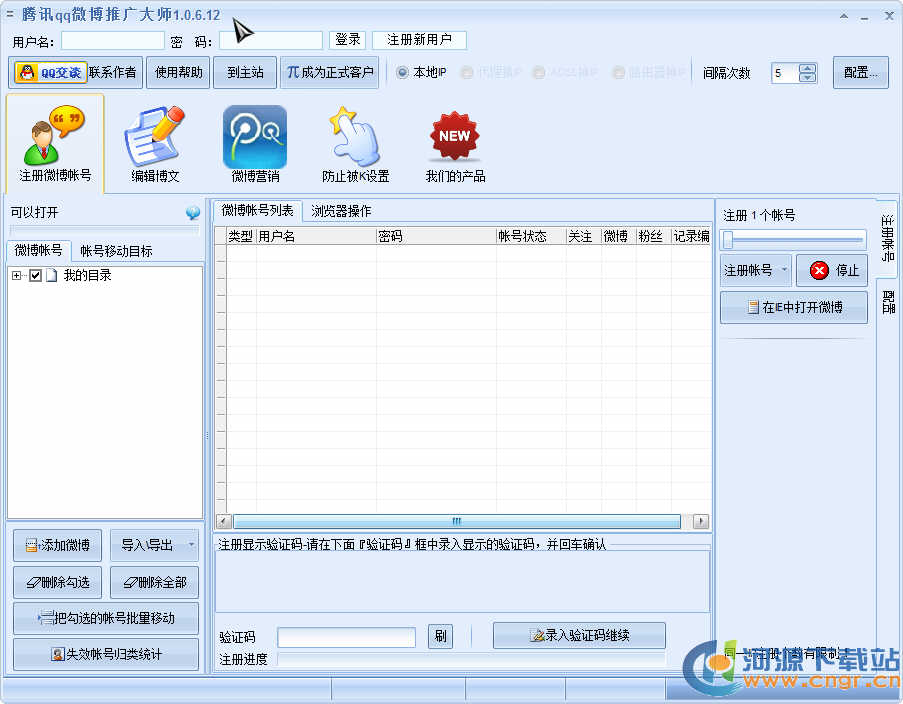Image resolution: width=903 pixels, height=704 pixels.
Task: Click 录入验证码继续 button
Action: click(x=579, y=635)
